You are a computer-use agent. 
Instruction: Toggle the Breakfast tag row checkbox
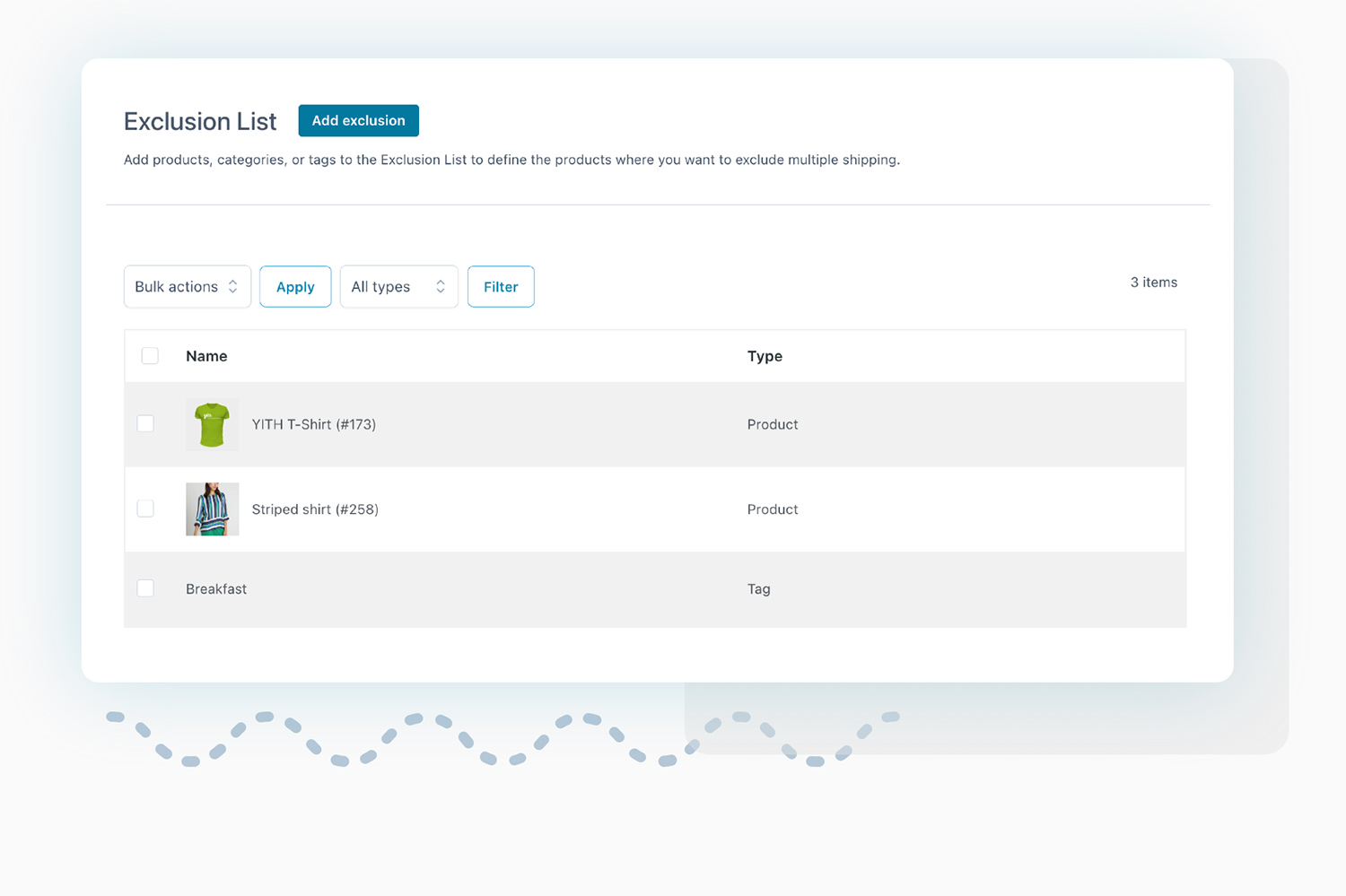pos(145,588)
